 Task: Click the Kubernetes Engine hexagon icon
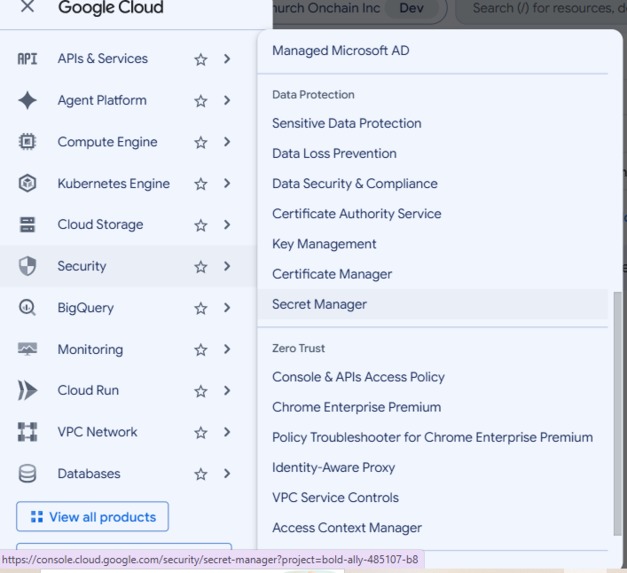(x=27, y=184)
